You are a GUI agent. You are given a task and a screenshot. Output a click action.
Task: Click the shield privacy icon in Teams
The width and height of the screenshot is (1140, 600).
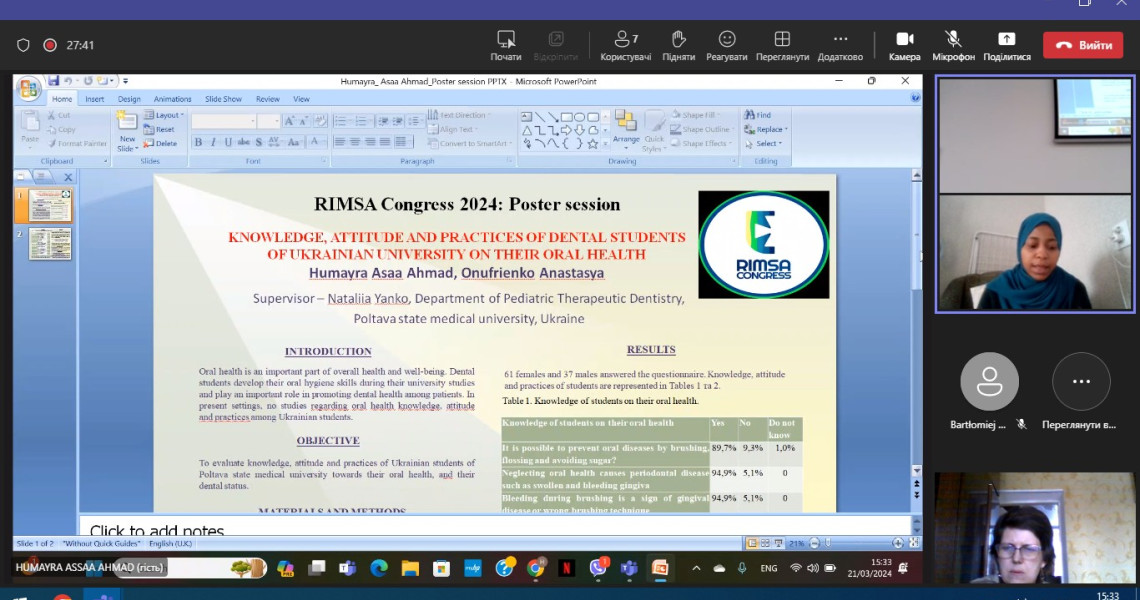click(23, 45)
